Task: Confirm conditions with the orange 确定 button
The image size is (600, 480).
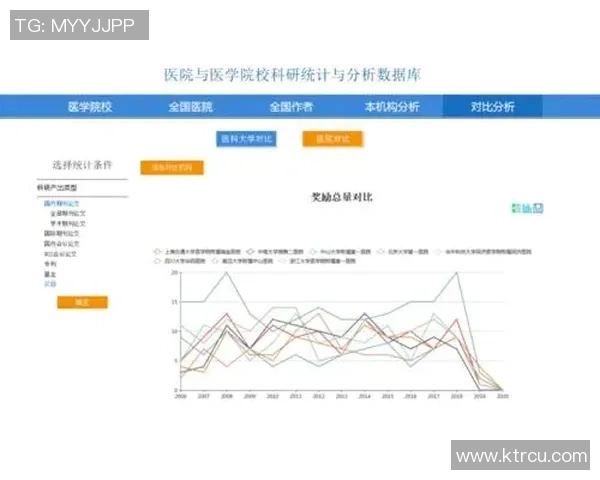Action: [x=82, y=302]
